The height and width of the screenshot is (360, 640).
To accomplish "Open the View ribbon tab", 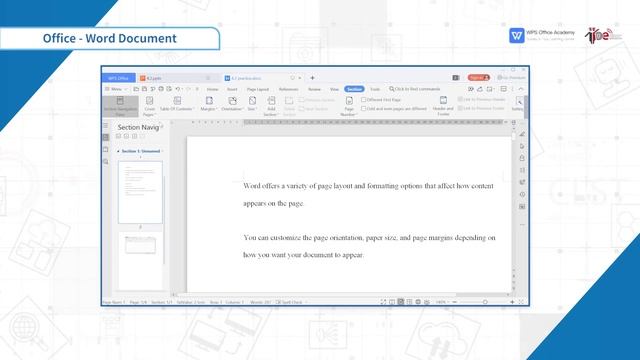I will point(334,89).
